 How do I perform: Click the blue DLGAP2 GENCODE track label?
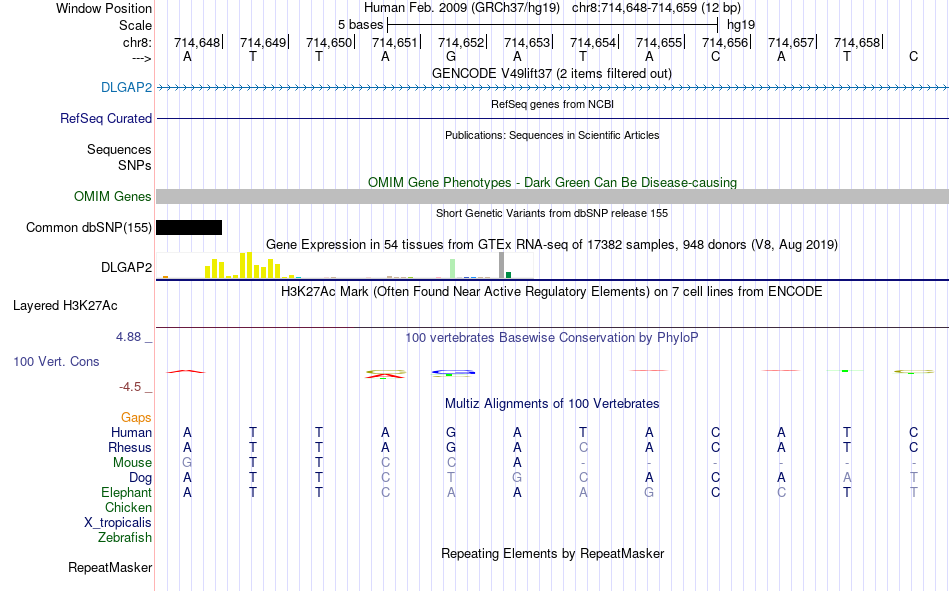click(126, 87)
